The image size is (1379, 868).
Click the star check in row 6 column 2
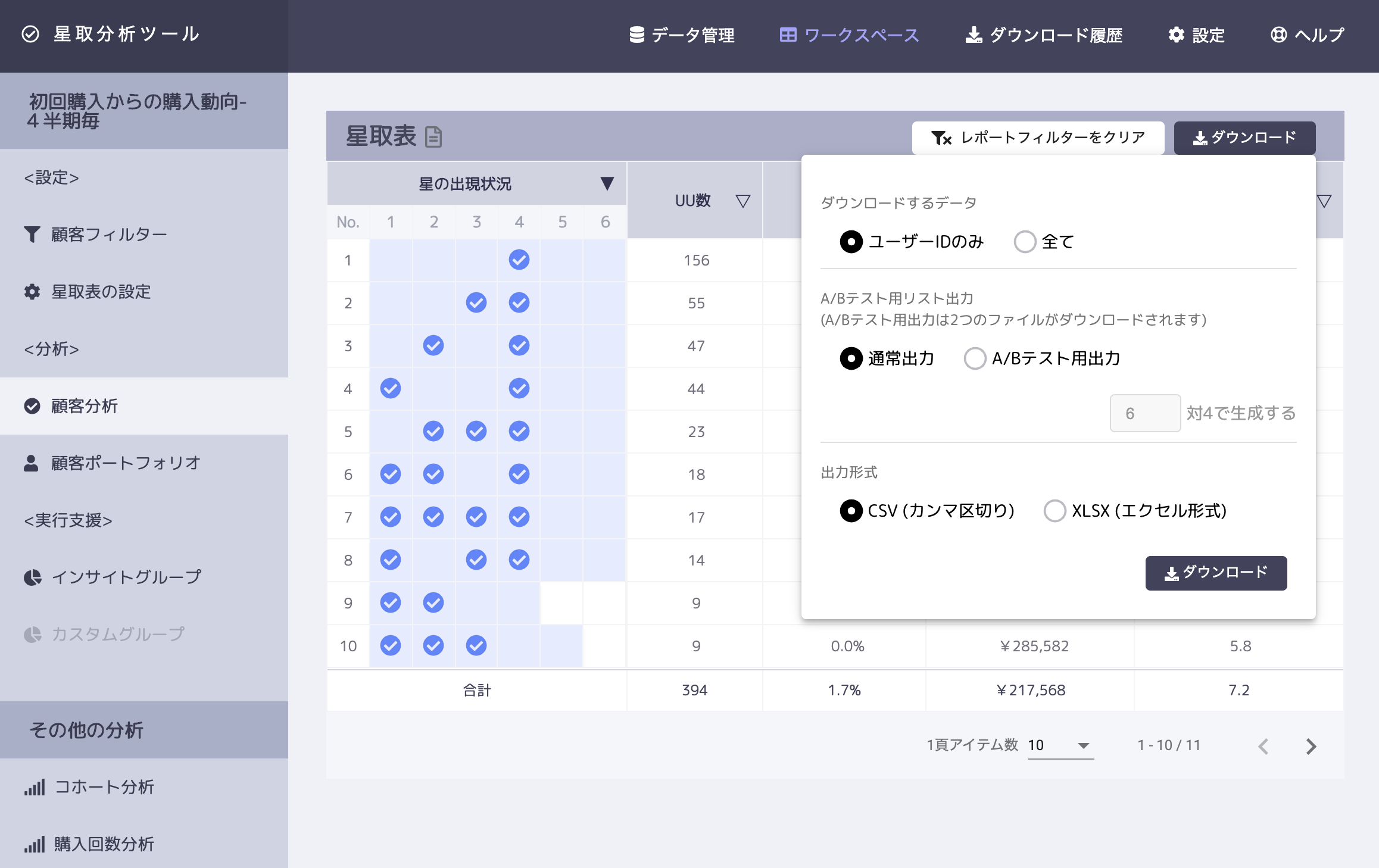click(x=433, y=474)
